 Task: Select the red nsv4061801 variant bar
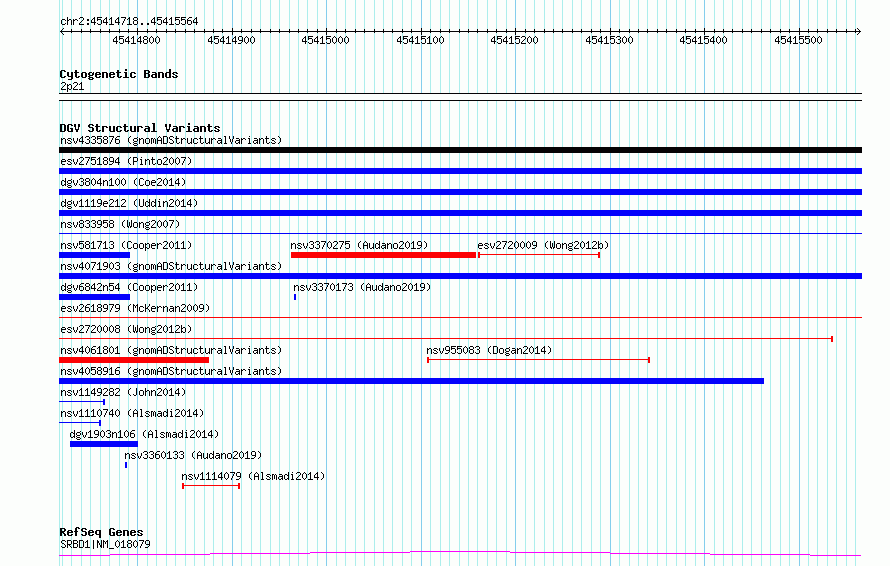coord(134,360)
